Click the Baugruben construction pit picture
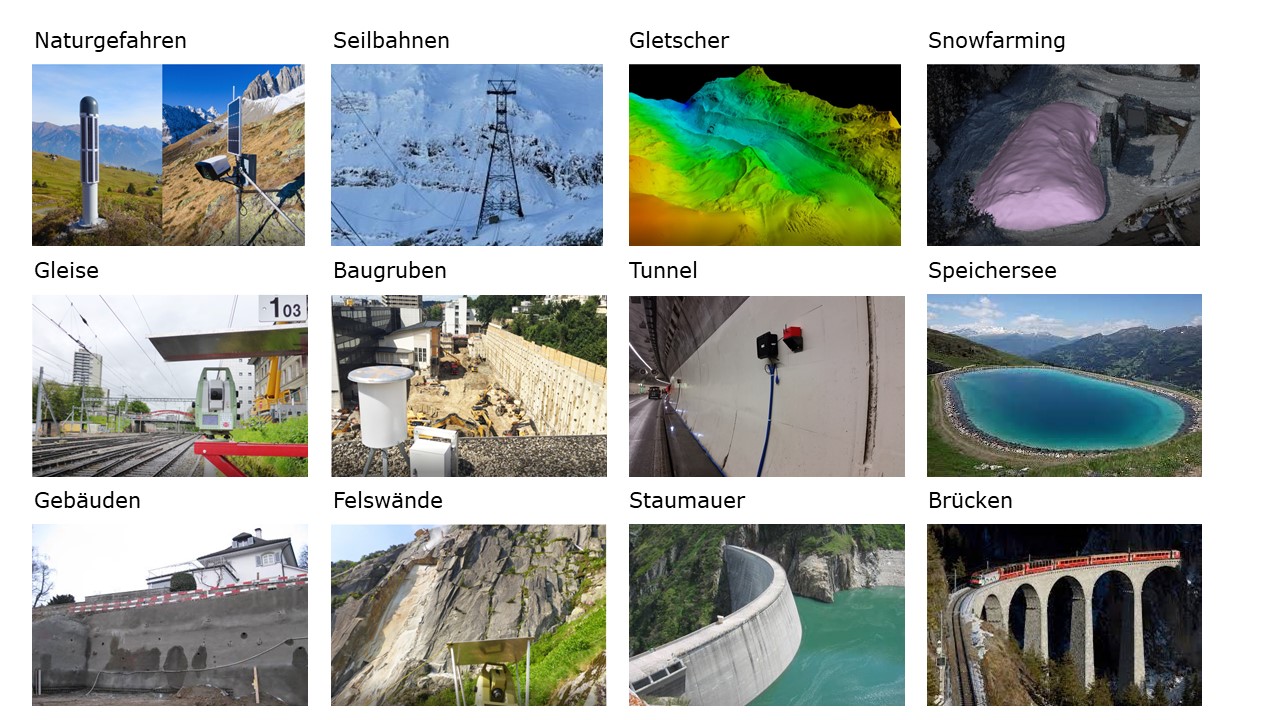The image size is (1280, 720). pyautogui.click(x=469, y=386)
